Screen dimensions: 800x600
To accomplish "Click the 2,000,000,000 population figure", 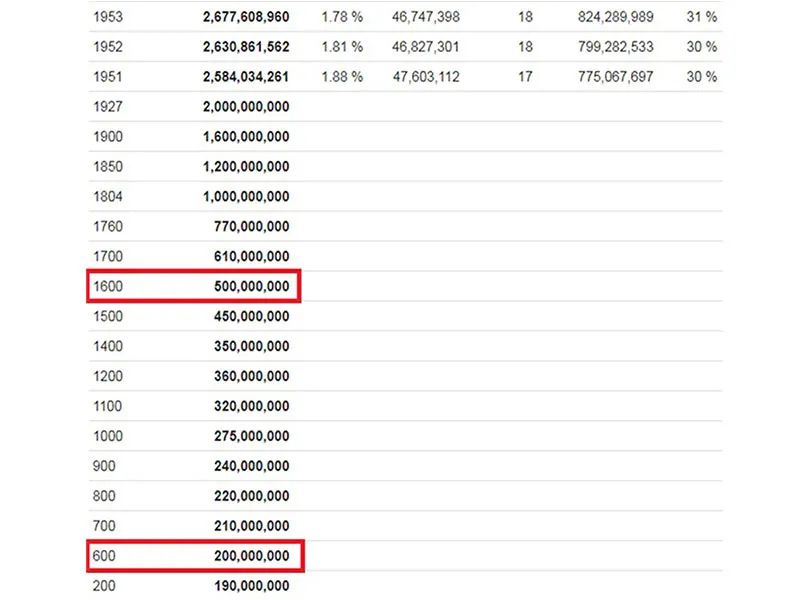I will point(245,107).
